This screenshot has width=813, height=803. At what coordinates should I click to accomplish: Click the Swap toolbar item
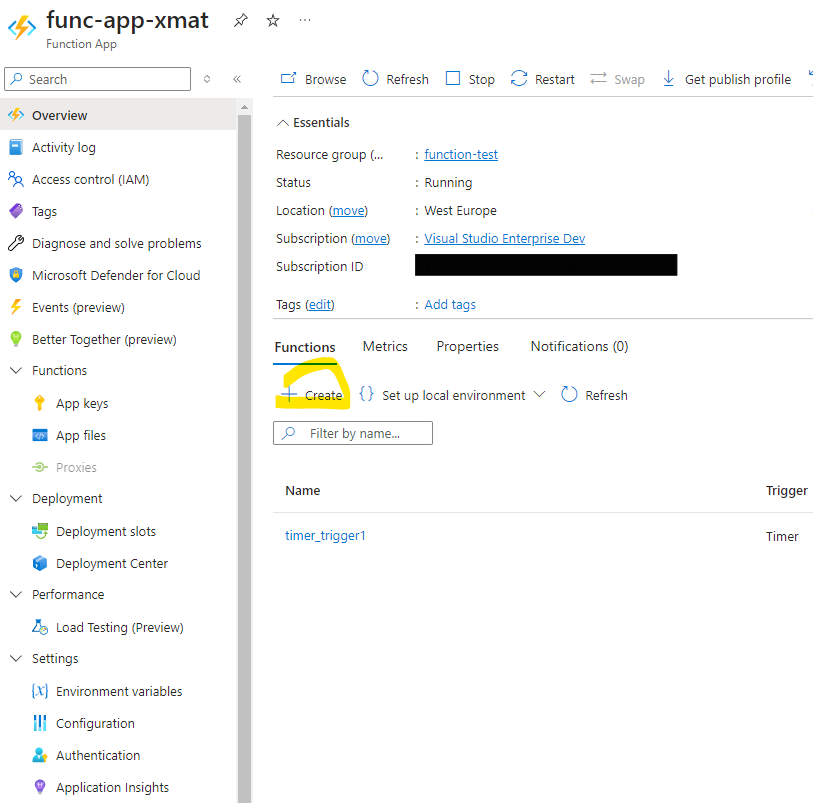pos(617,79)
